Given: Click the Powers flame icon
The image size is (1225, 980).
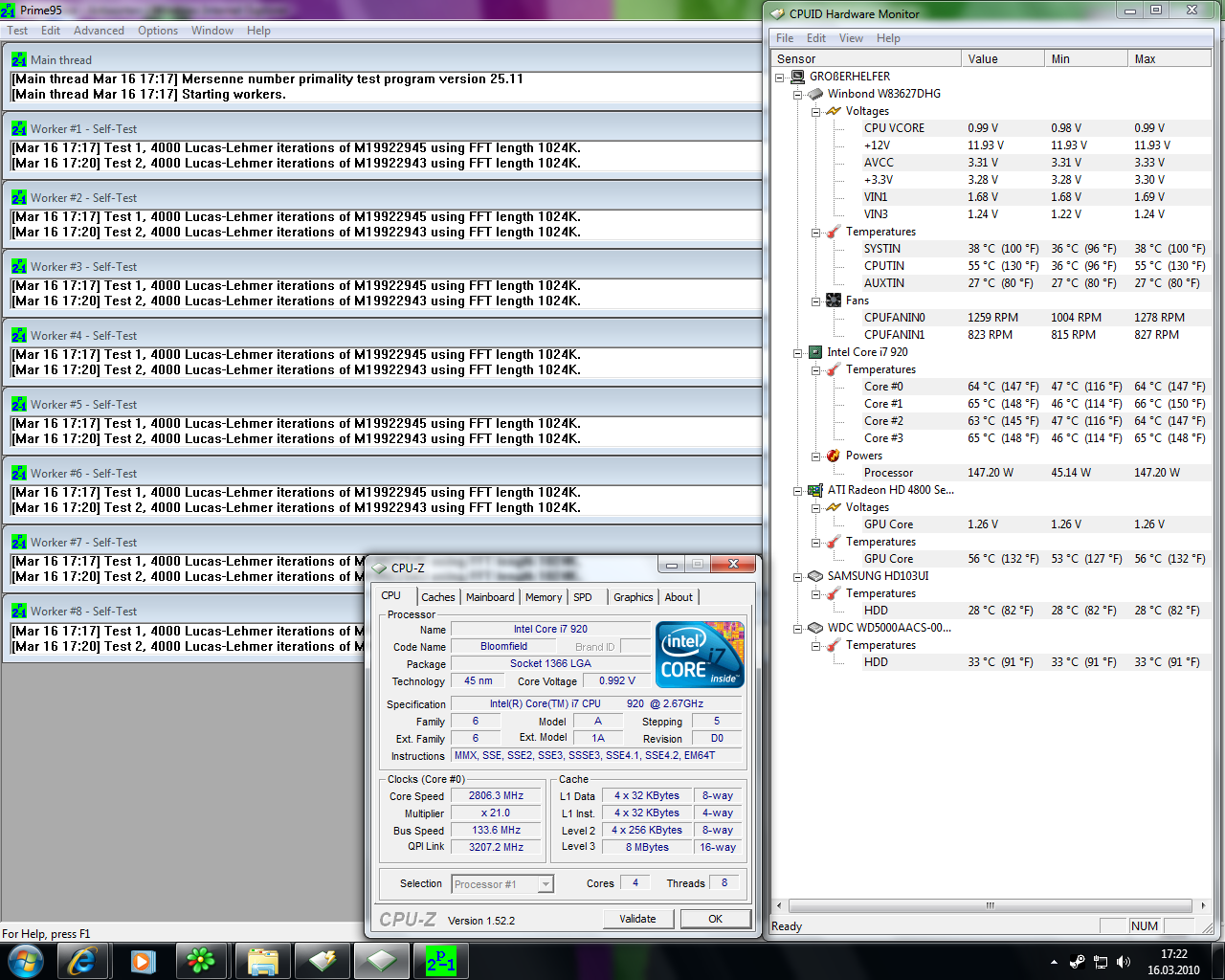Looking at the screenshot, I should click(834, 456).
